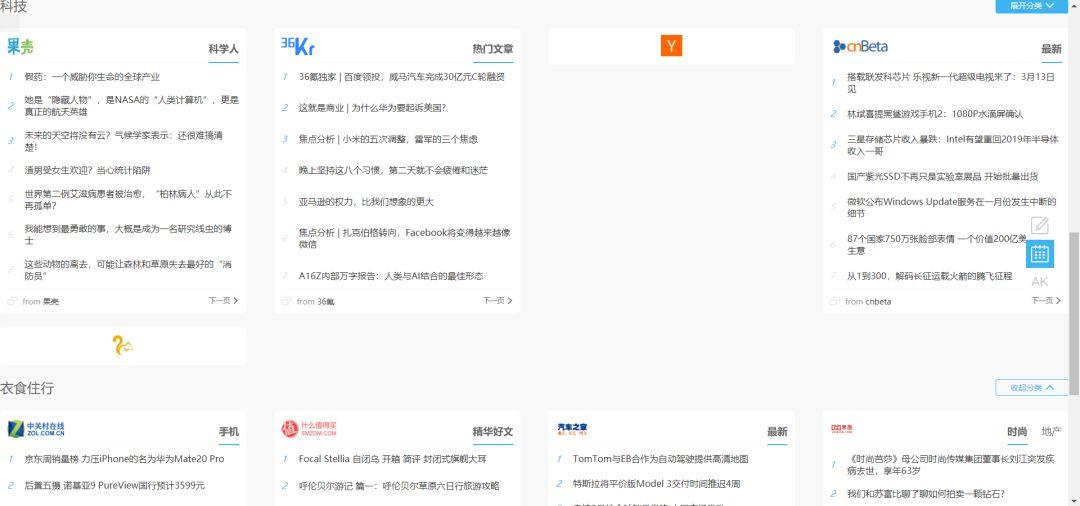Collapse 衣食住行 with 收起分类 button

tap(1032, 388)
